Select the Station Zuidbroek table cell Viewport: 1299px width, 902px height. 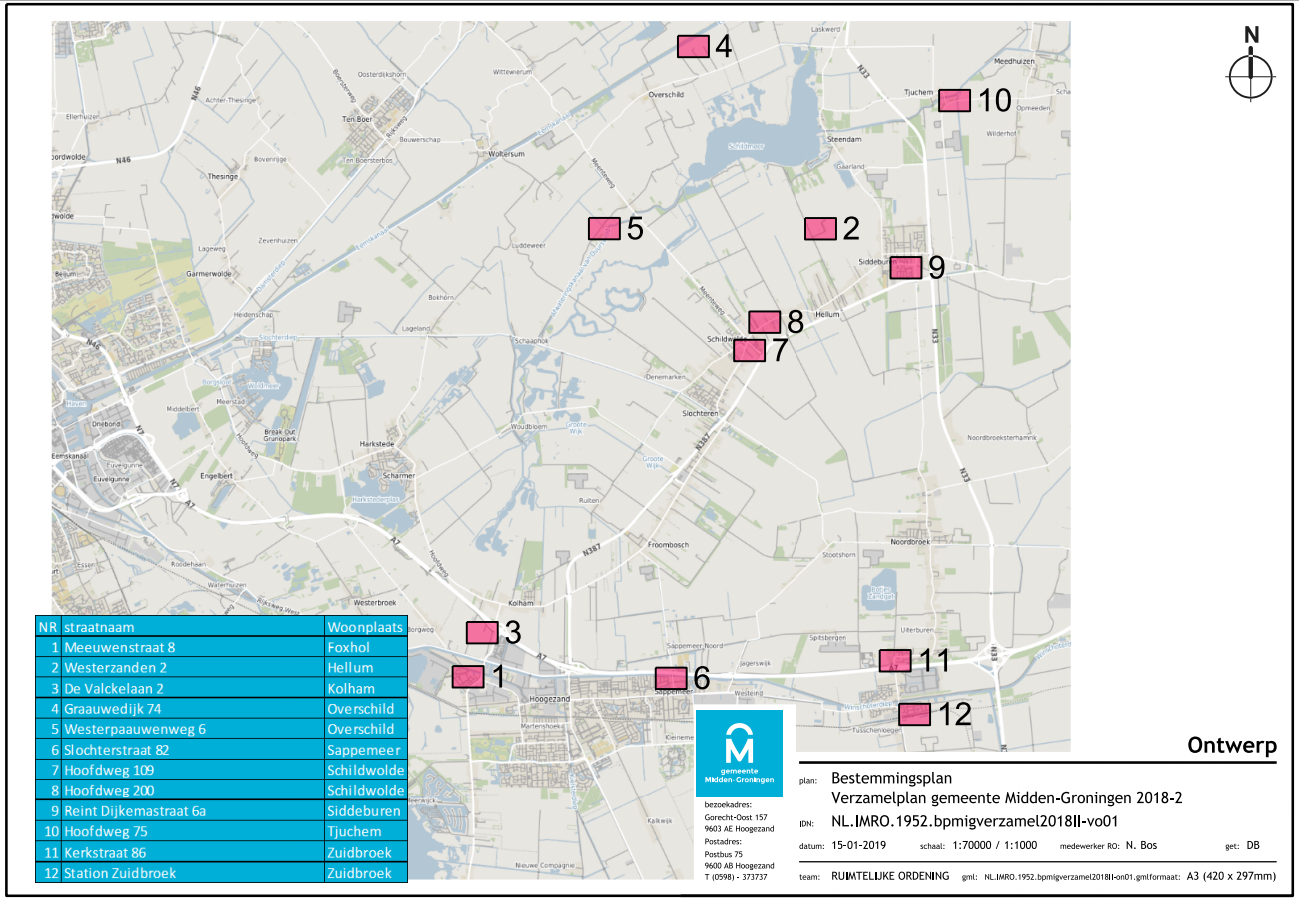(191, 873)
